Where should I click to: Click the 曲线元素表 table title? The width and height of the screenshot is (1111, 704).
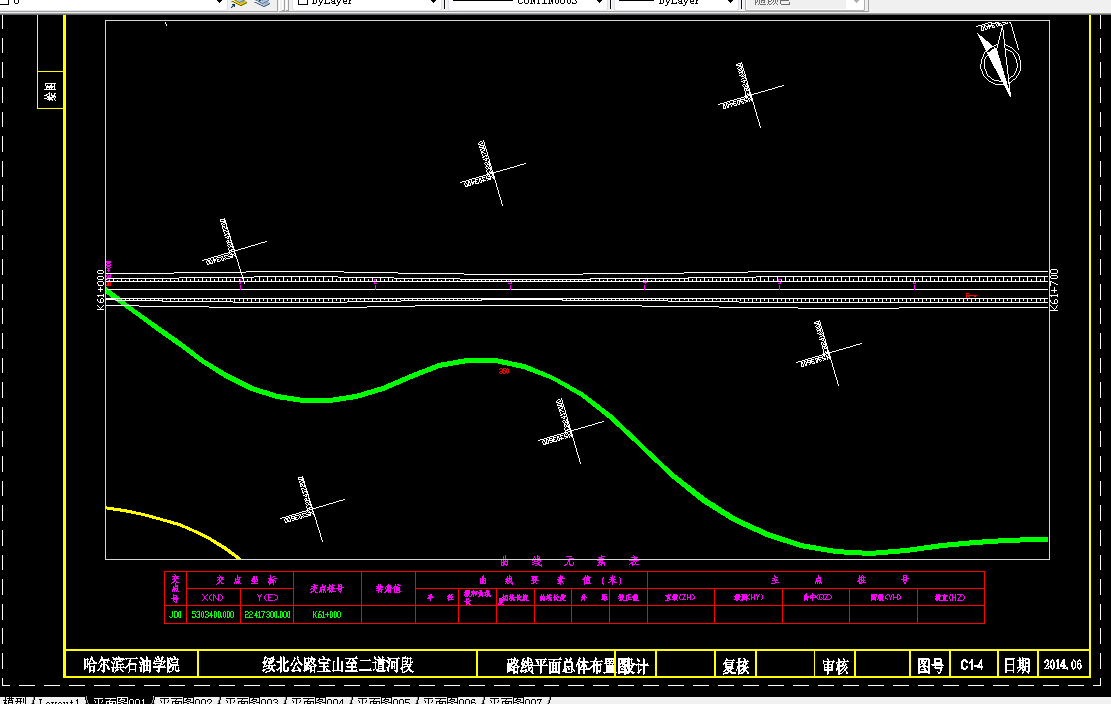pos(570,562)
